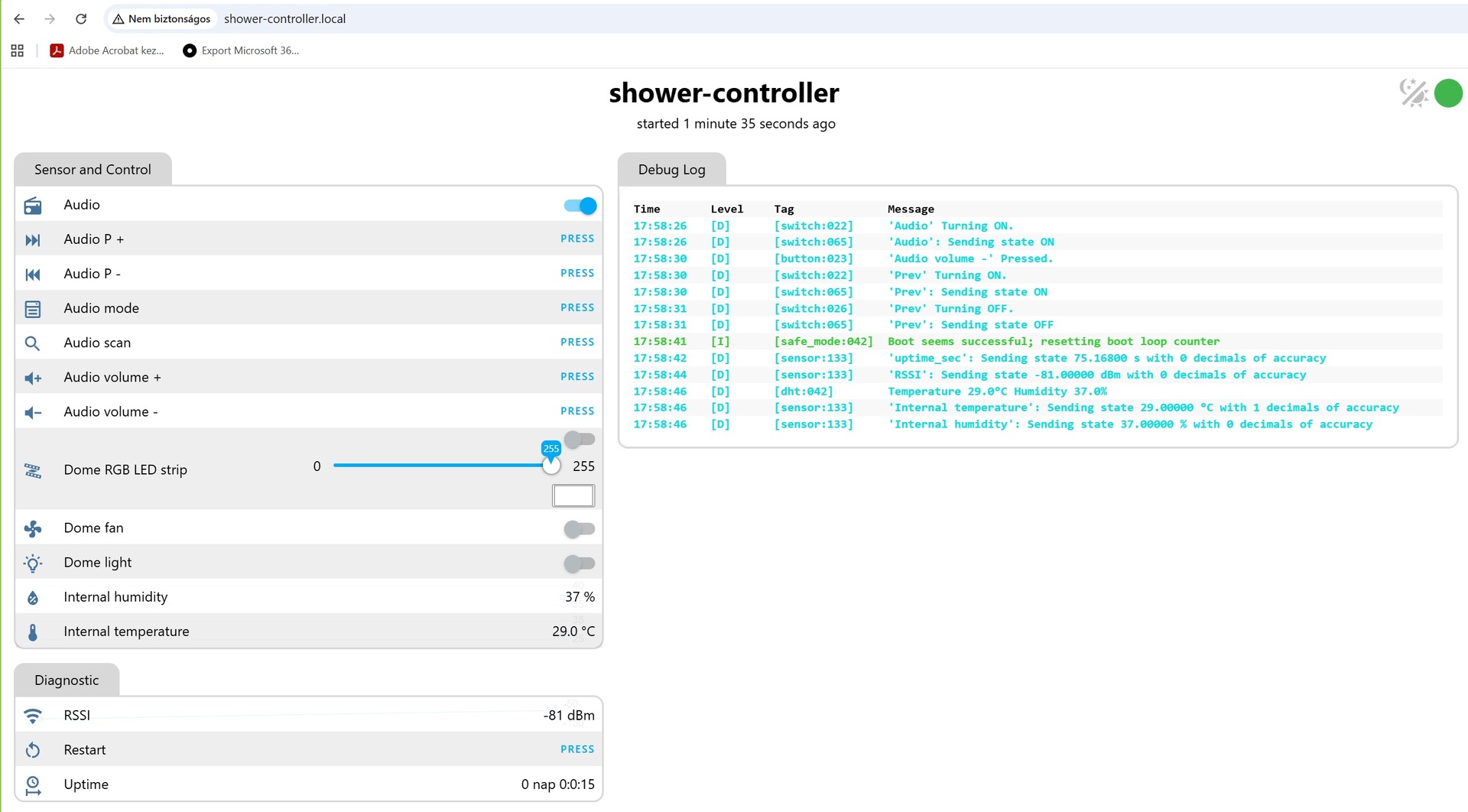Viewport: 1468px width, 812px height.
Task: Click the Audio volume + speaker icon
Action: (33, 378)
